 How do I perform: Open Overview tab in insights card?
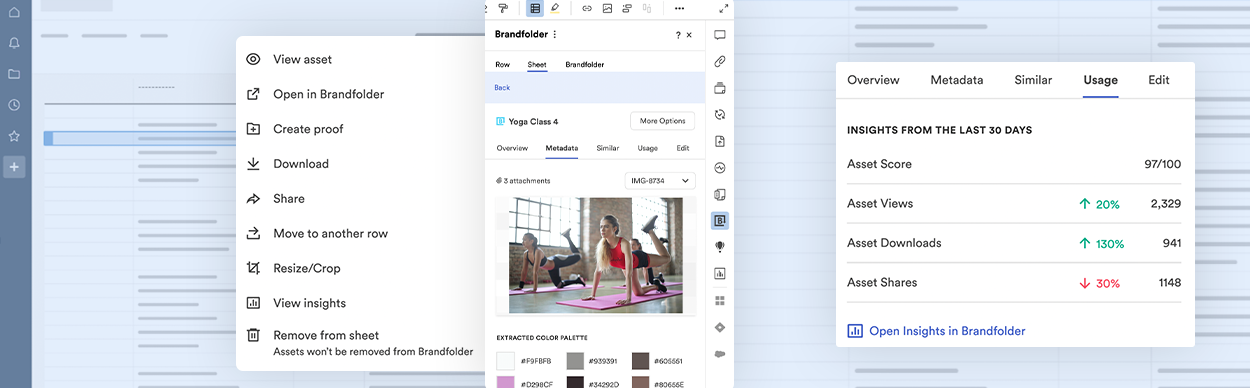click(873, 80)
